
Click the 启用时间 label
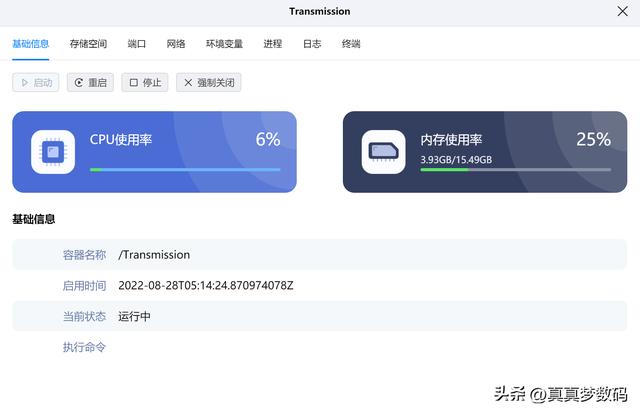point(84,285)
